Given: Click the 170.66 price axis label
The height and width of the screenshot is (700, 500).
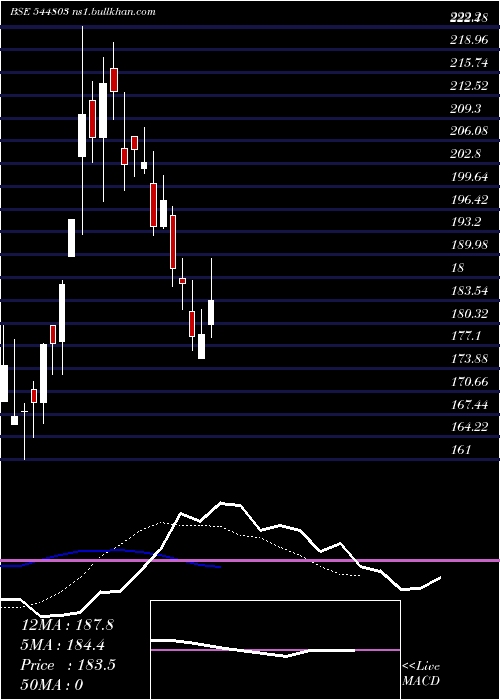Looking at the screenshot, I should [469, 382].
